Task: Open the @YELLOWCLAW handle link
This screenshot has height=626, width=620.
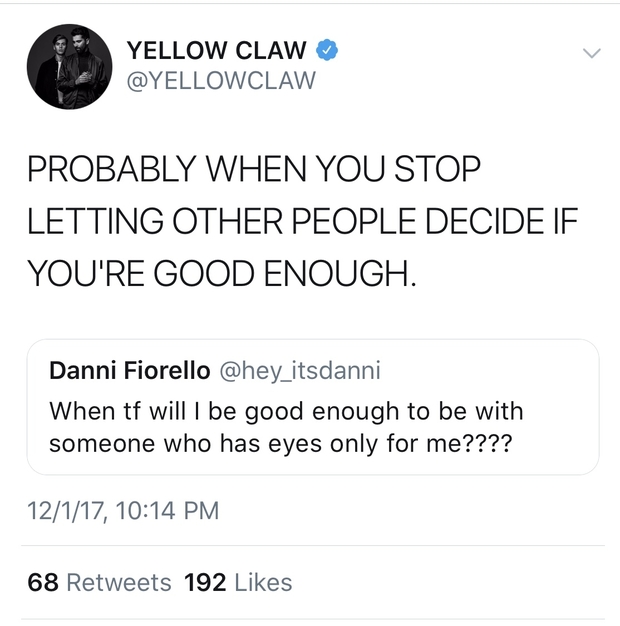Action: [220, 80]
